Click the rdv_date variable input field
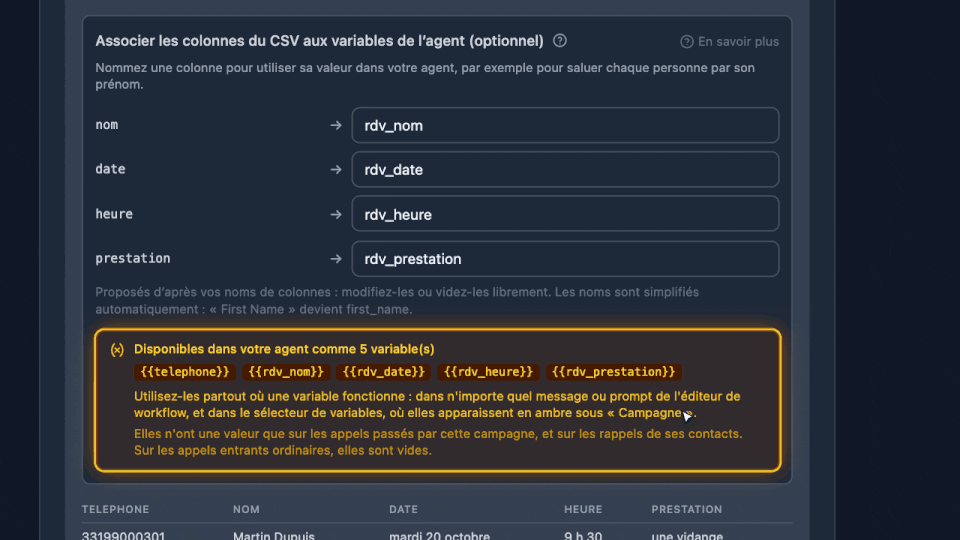The image size is (960, 540). [565, 170]
